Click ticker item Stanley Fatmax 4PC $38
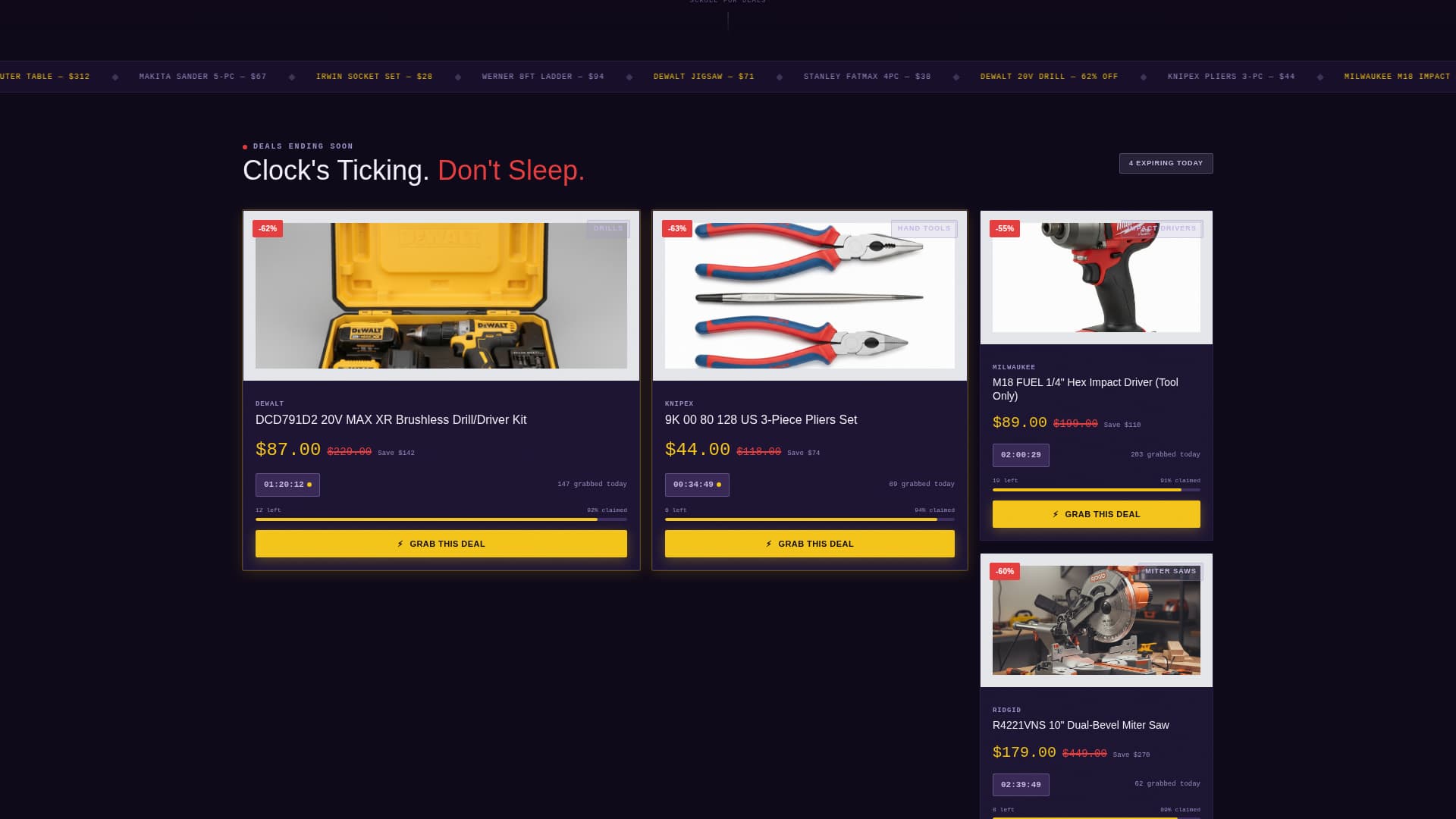The image size is (1456, 819). 867,77
